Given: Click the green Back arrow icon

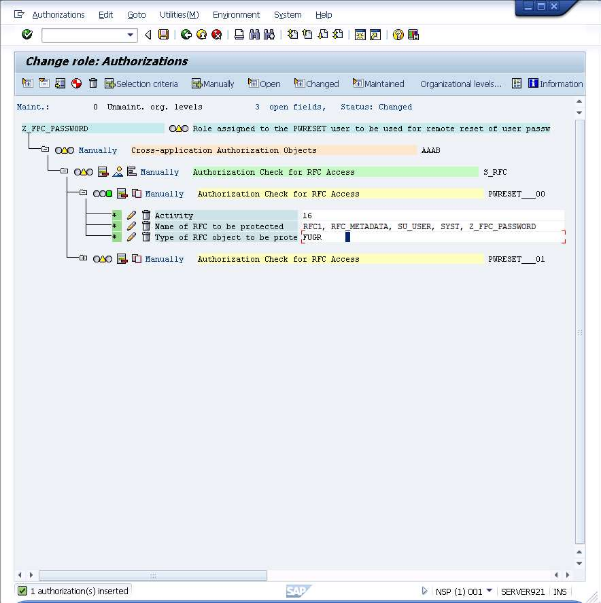Looking at the screenshot, I should click(x=186, y=34).
